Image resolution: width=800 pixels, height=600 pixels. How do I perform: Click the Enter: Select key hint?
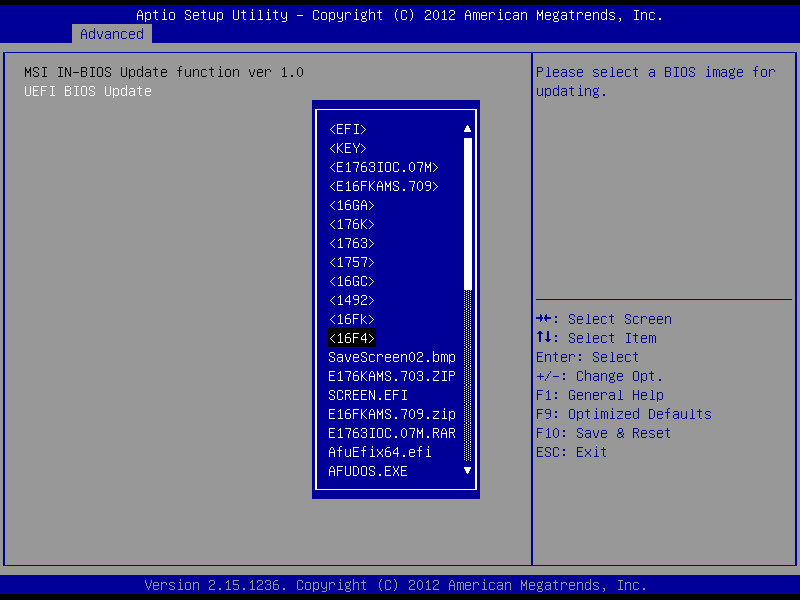[x=587, y=357]
